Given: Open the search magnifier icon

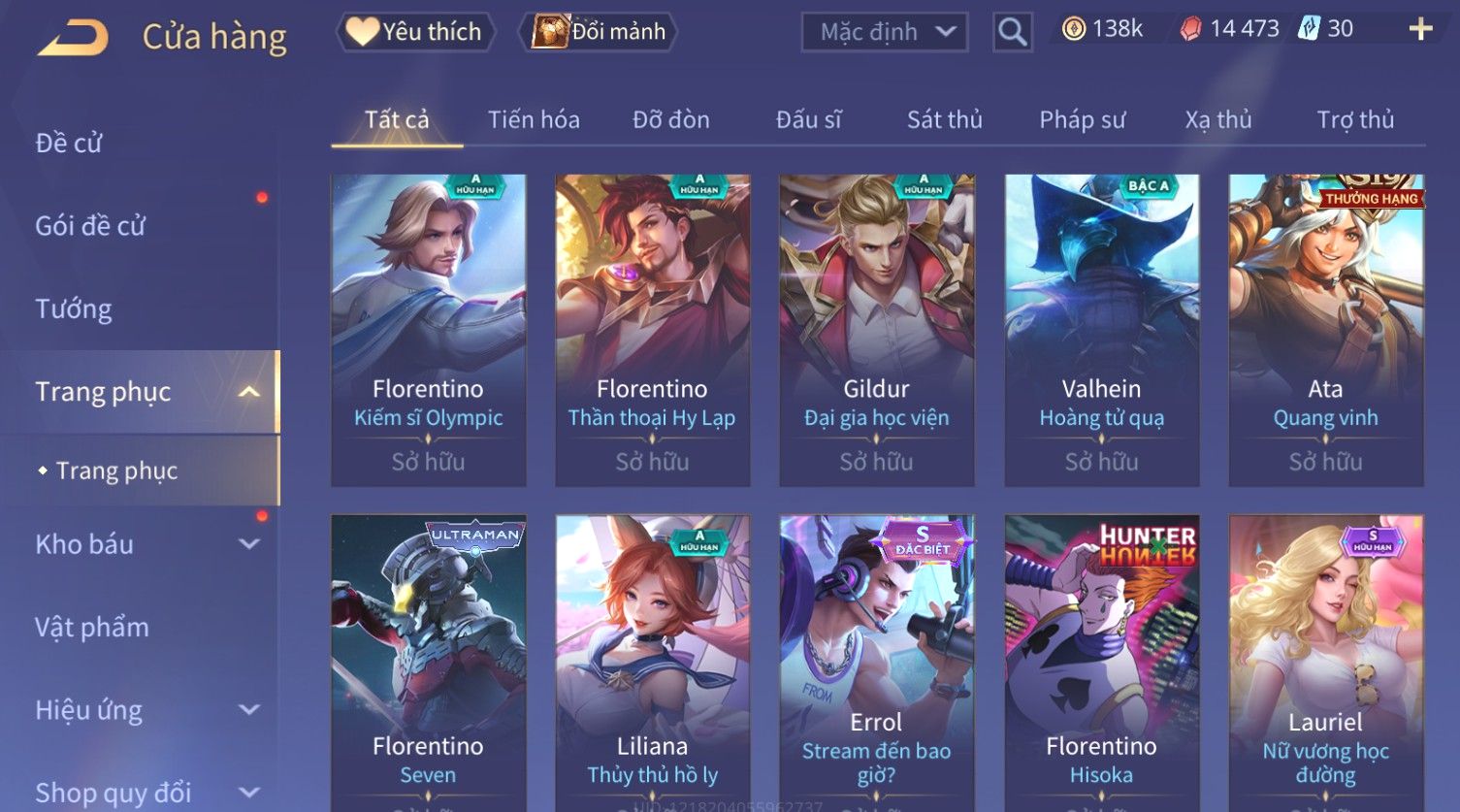Looking at the screenshot, I should tap(1012, 32).
